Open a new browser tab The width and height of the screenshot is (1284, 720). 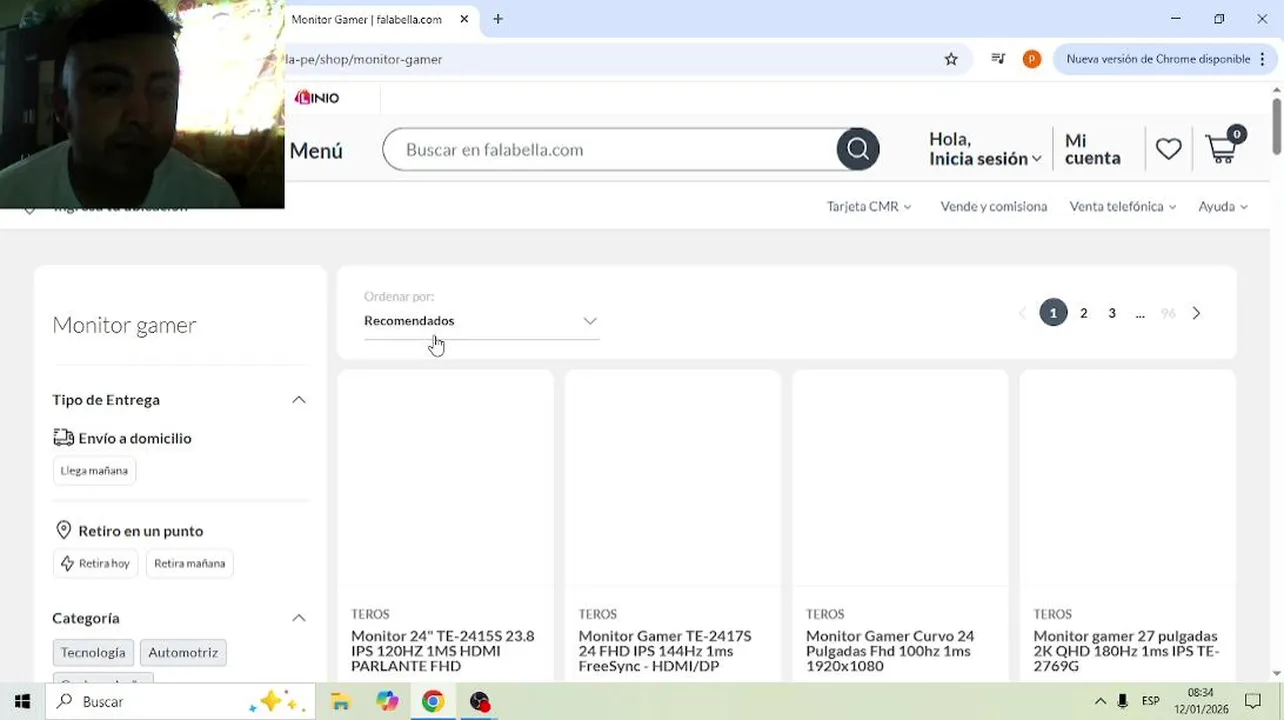pos(498,19)
